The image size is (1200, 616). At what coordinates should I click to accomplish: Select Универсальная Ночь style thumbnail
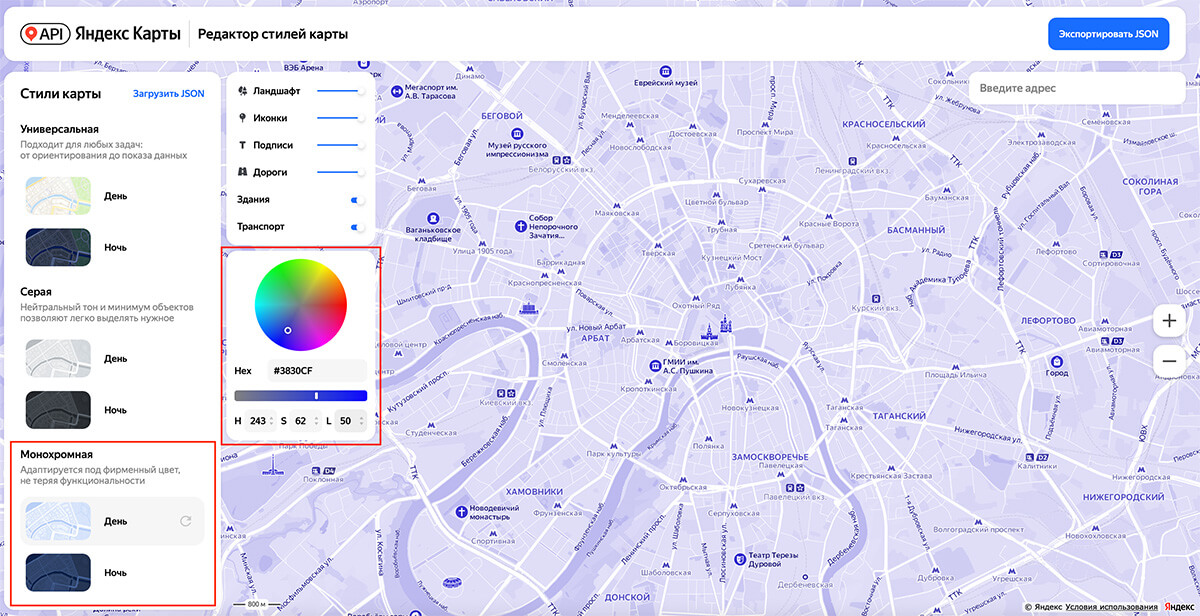pyautogui.click(x=58, y=247)
